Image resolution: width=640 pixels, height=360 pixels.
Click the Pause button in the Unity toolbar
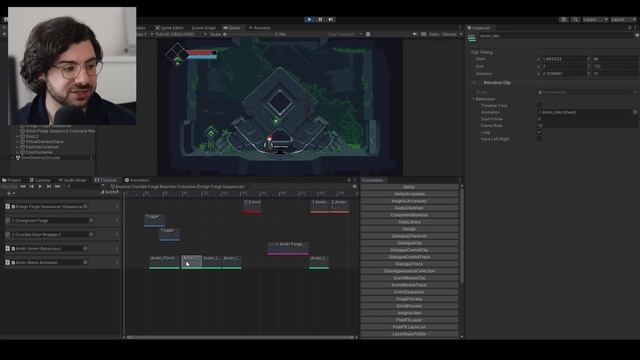point(320,19)
